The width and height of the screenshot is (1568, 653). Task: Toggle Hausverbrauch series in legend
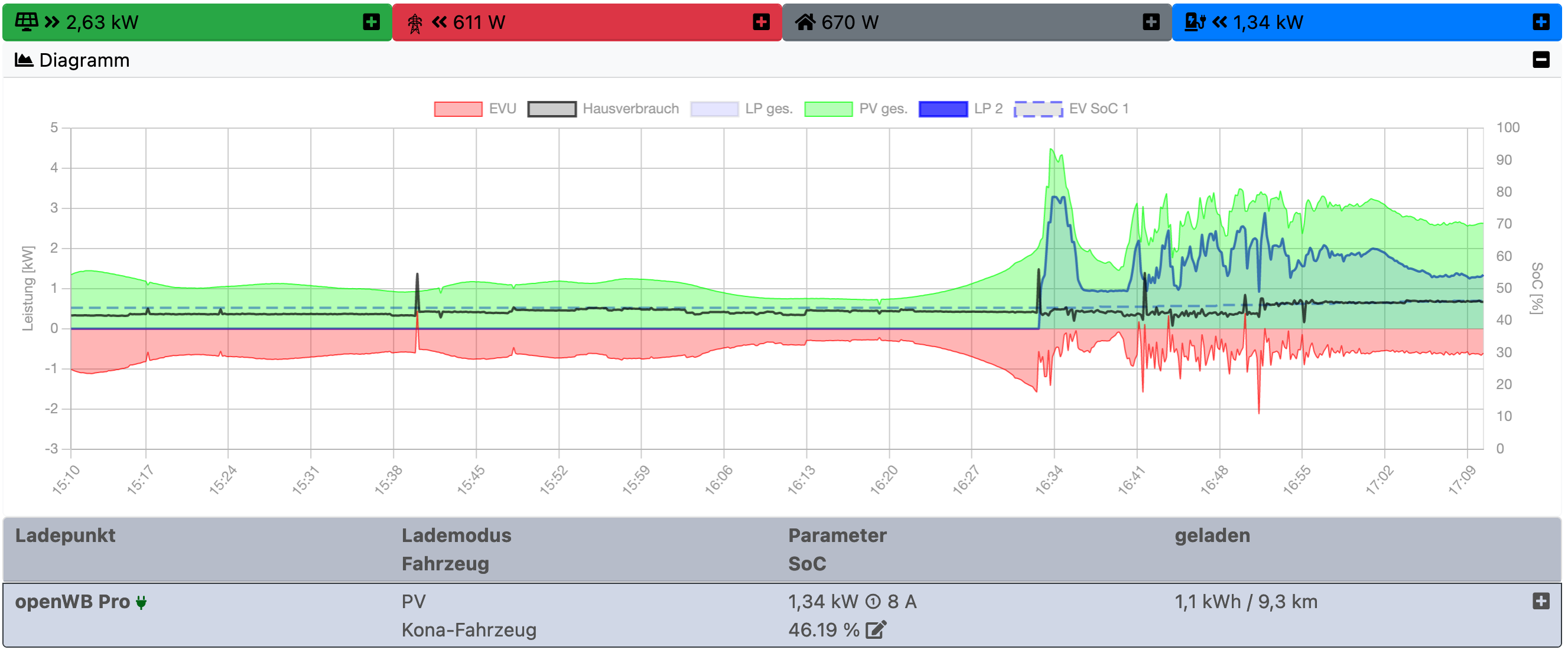point(552,109)
